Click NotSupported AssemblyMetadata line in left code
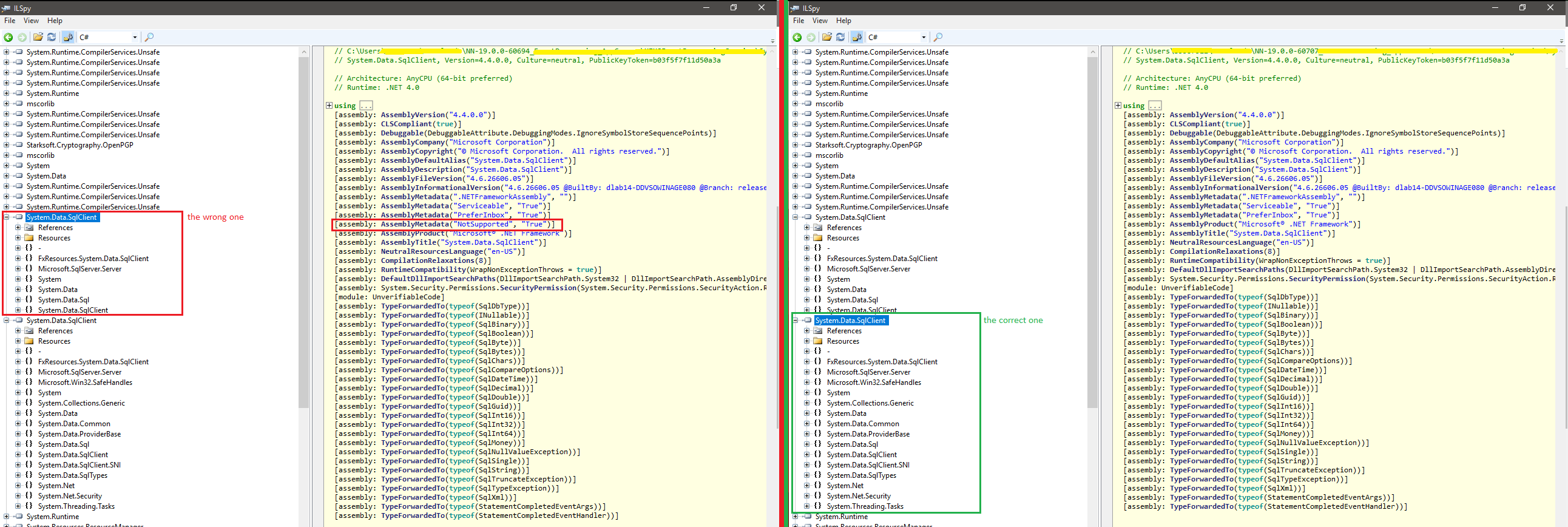1568x527 pixels. click(444, 224)
